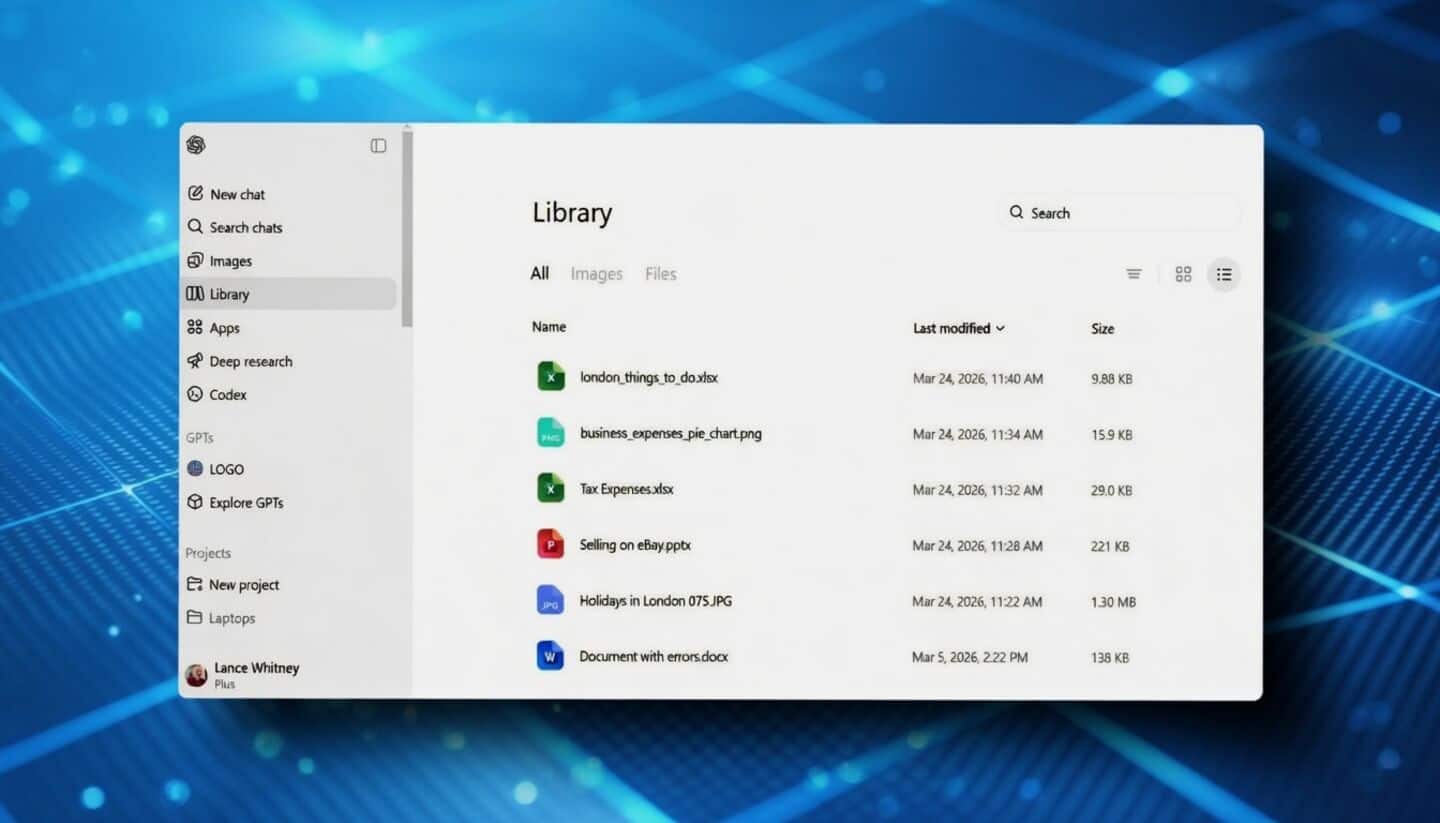1440x823 pixels.
Task: Open Deep research in the sidebar
Action: pyautogui.click(x=240, y=361)
